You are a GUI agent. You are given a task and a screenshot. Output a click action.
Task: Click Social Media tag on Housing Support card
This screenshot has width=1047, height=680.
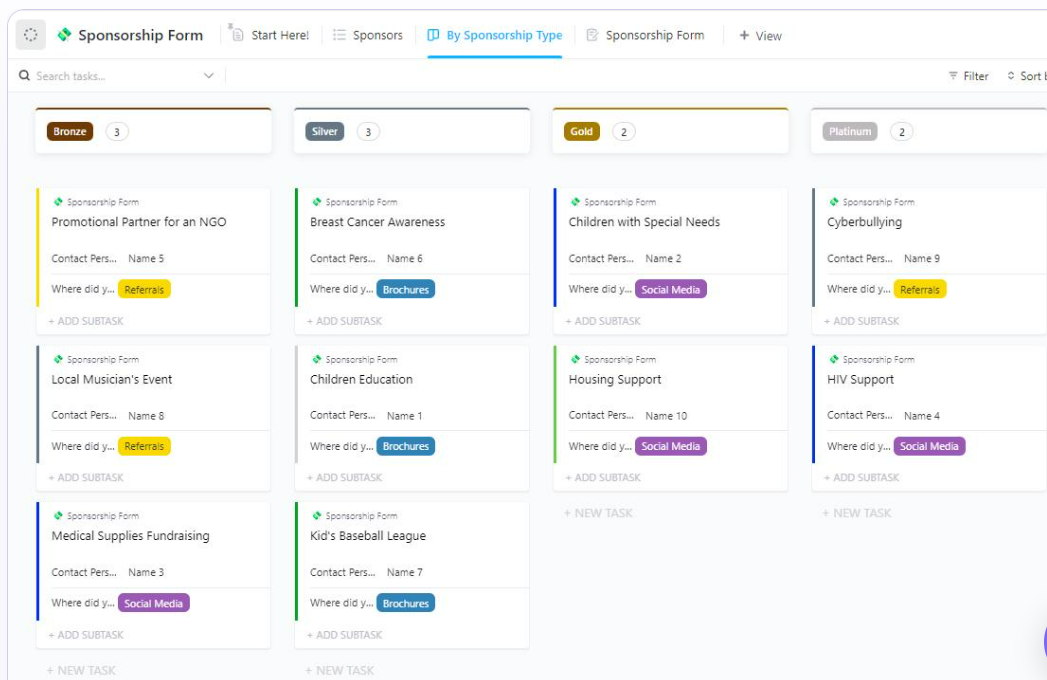click(x=670, y=446)
